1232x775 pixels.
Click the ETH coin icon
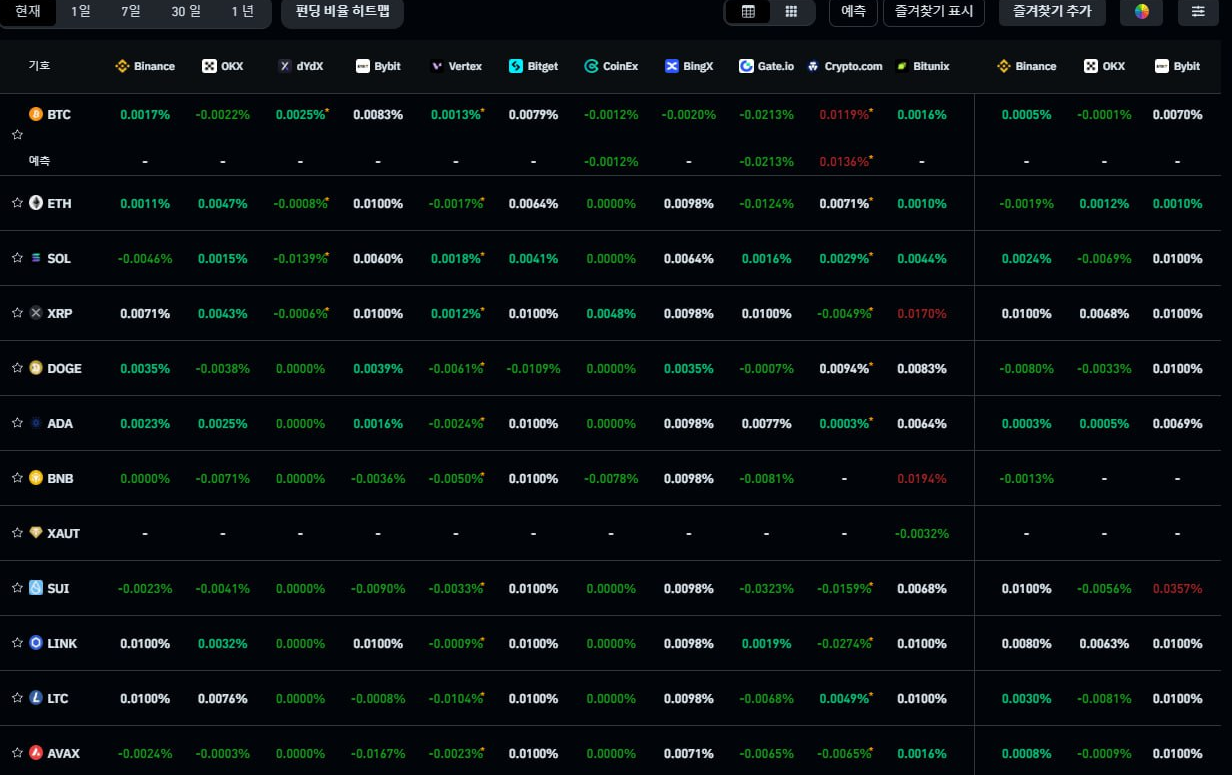point(36,203)
